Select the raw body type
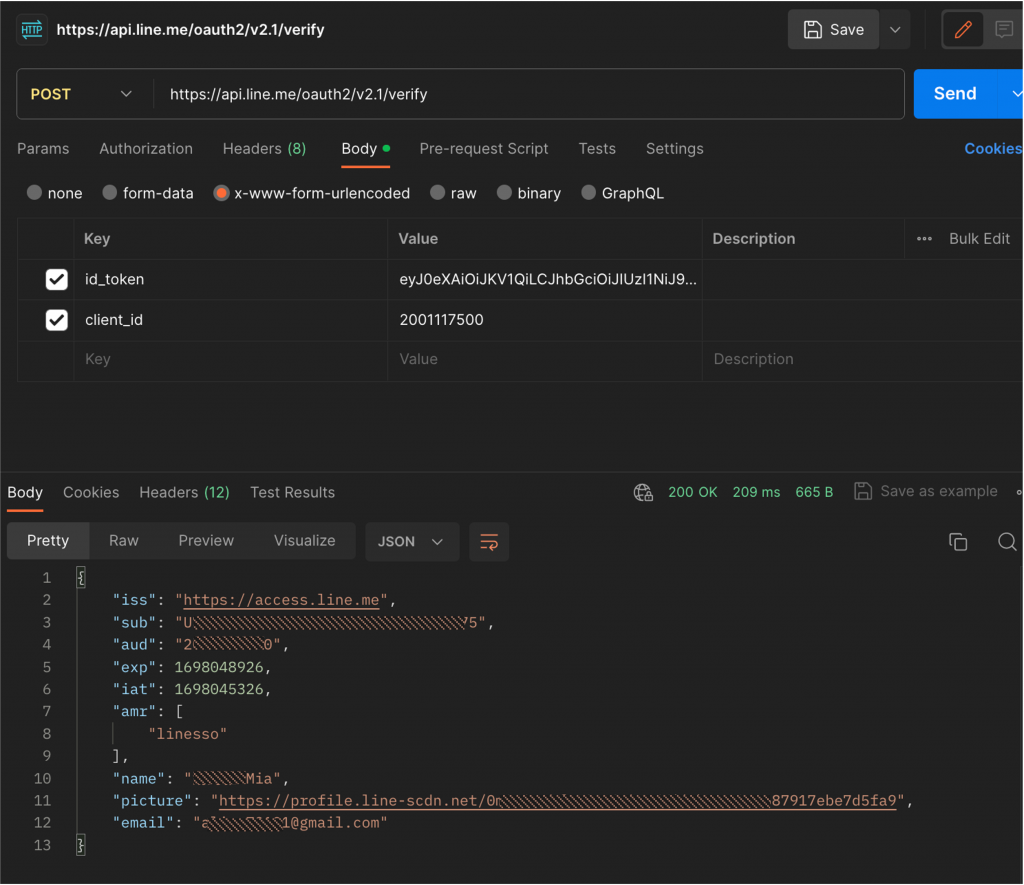 coord(453,193)
